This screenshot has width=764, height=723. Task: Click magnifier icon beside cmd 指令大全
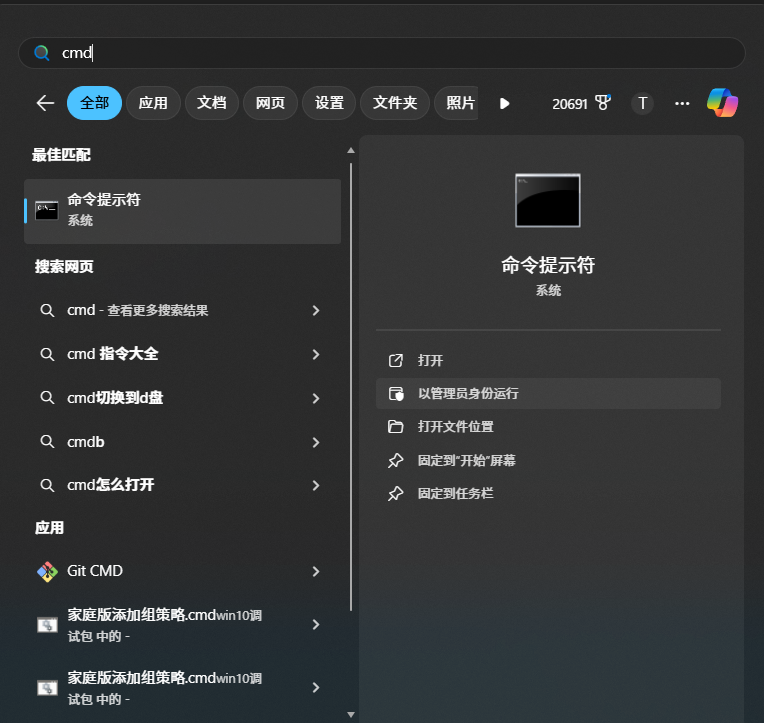[47, 354]
